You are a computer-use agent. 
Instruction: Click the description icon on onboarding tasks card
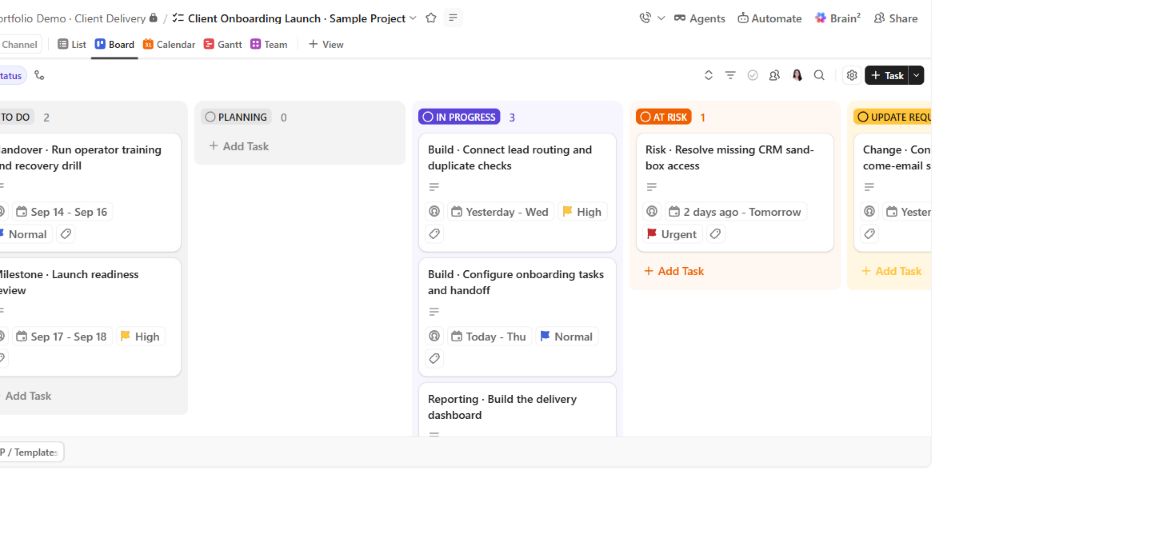(x=434, y=312)
